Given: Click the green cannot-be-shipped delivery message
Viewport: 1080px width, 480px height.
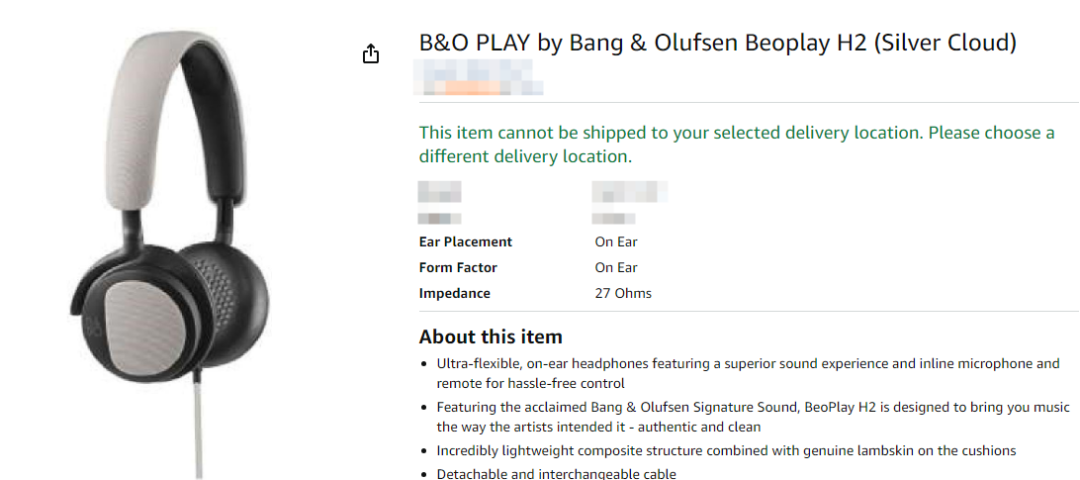Looking at the screenshot, I should coord(736,145).
